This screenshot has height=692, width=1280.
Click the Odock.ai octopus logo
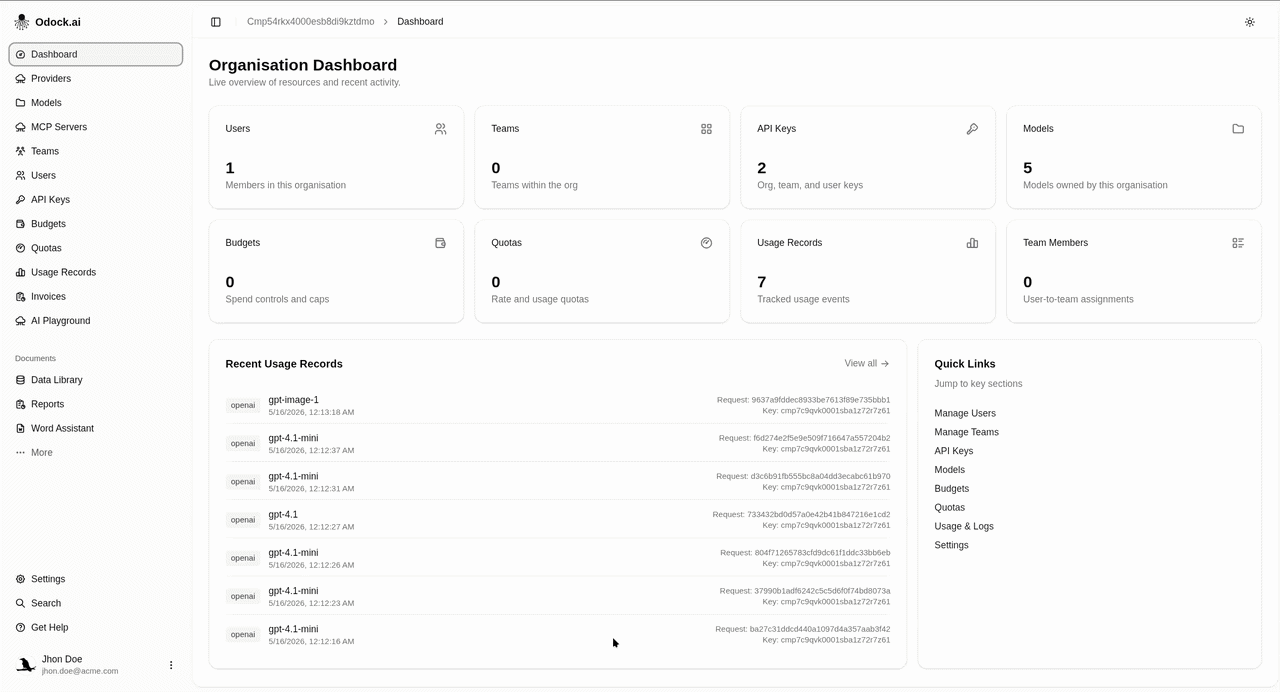click(x=22, y=22)
